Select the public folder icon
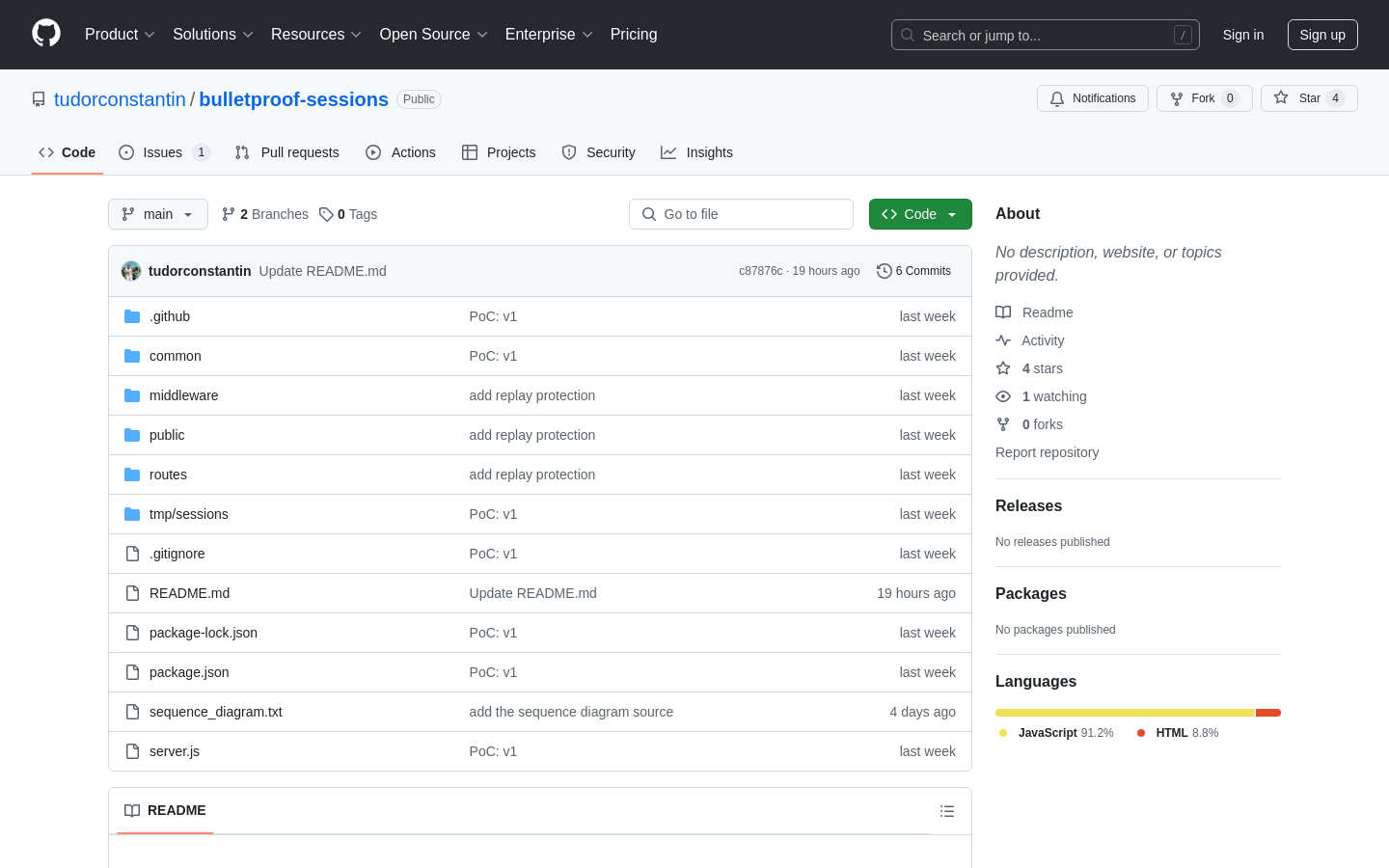1389x868 pixels. click(x=132, y=435)
